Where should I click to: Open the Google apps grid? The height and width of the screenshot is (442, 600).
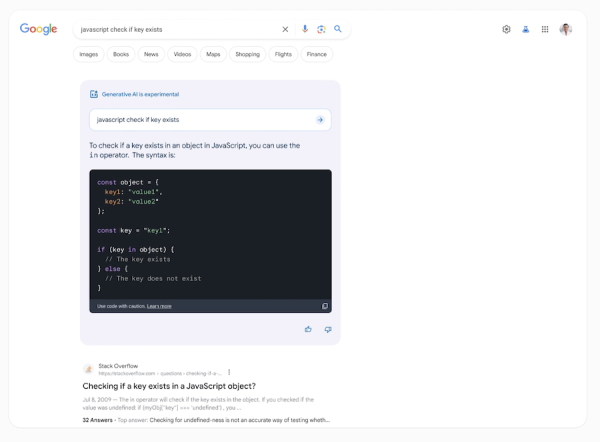(545, 29)
